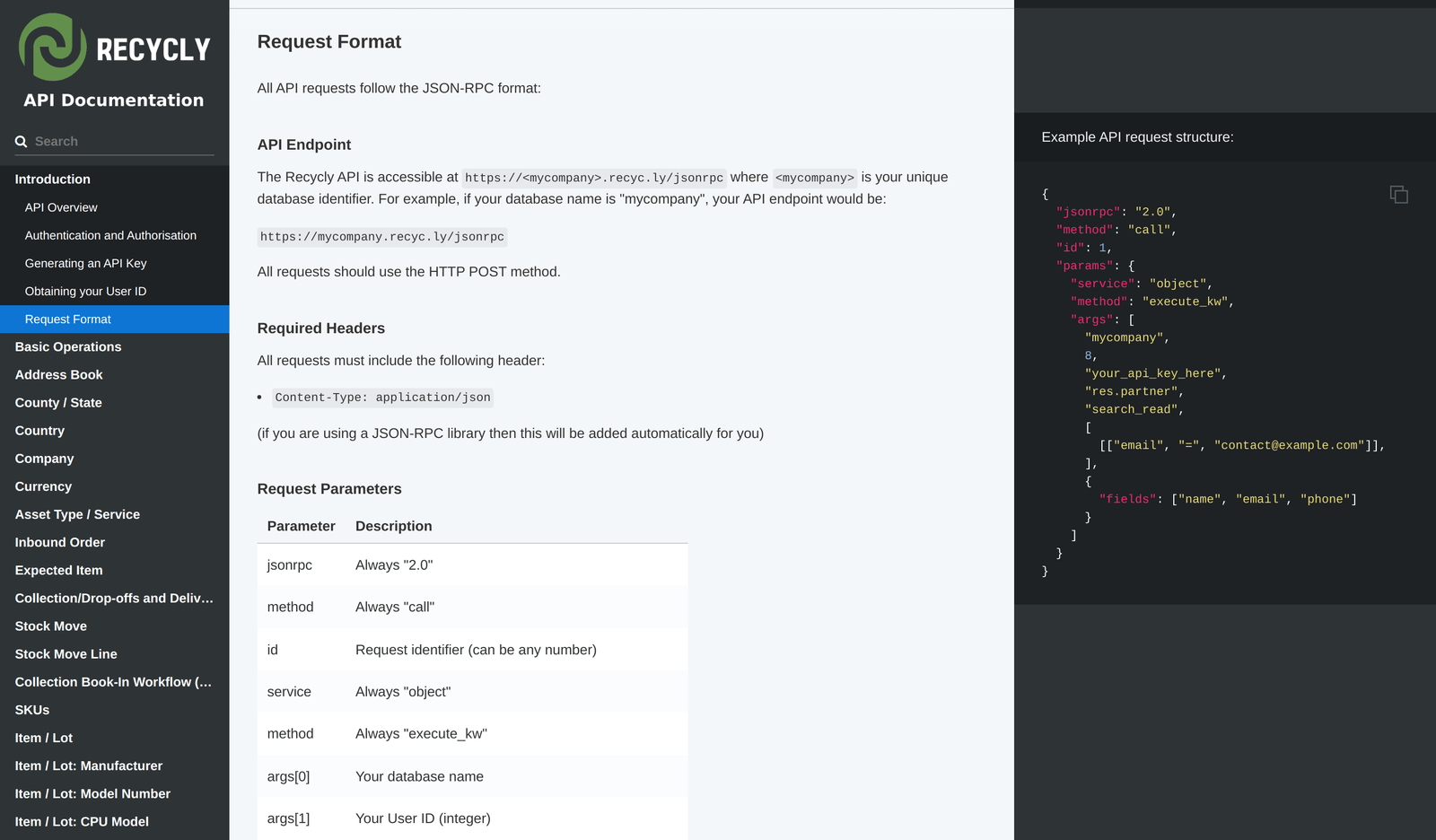This screenshot has height=840, width=1436.
Task: Open Obtaining your User ID
Action: tap(114, 291)
